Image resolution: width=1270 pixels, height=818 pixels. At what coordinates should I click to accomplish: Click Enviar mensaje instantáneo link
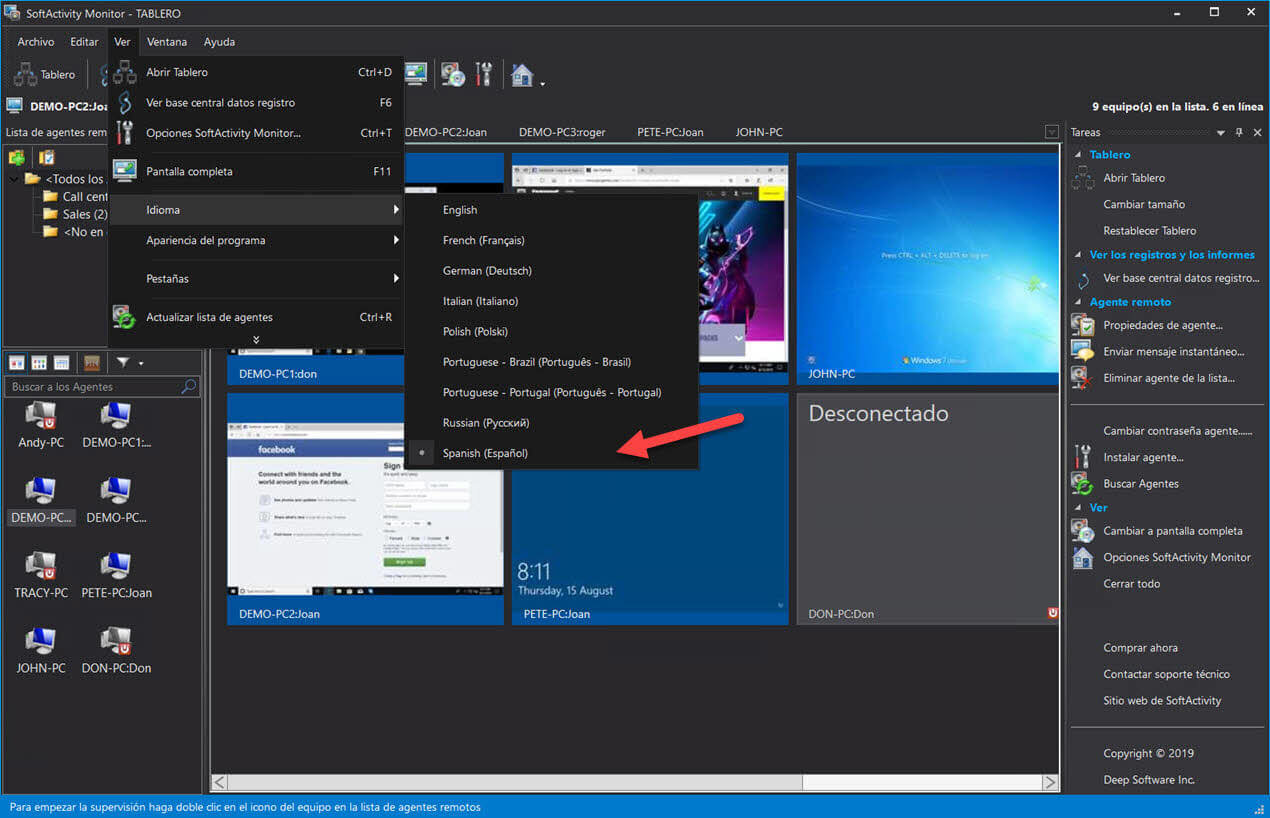click(1173, 352)
